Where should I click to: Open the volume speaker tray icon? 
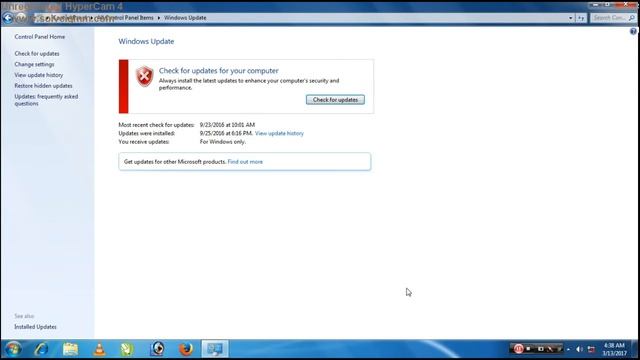click(579, 349)
